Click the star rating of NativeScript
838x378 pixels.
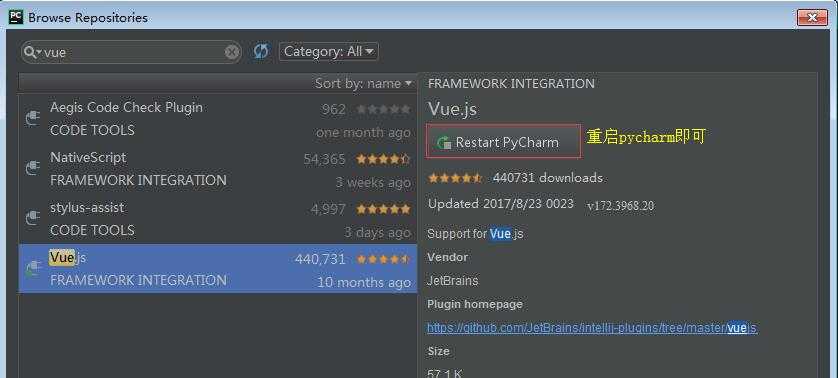tap(383, 159)
